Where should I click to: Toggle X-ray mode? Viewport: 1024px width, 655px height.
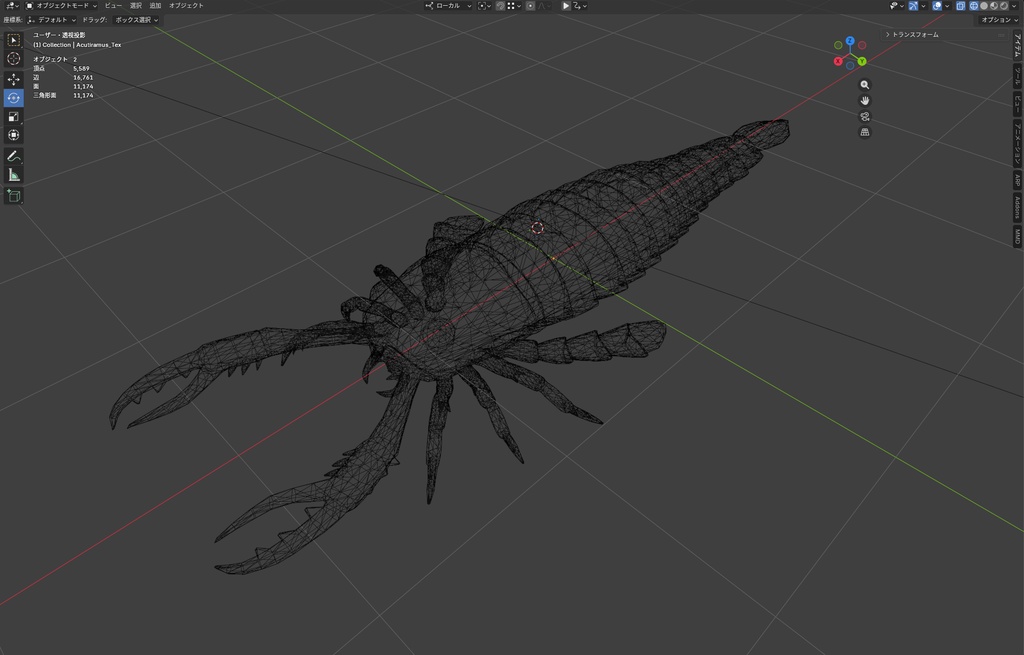pos(961,6)
